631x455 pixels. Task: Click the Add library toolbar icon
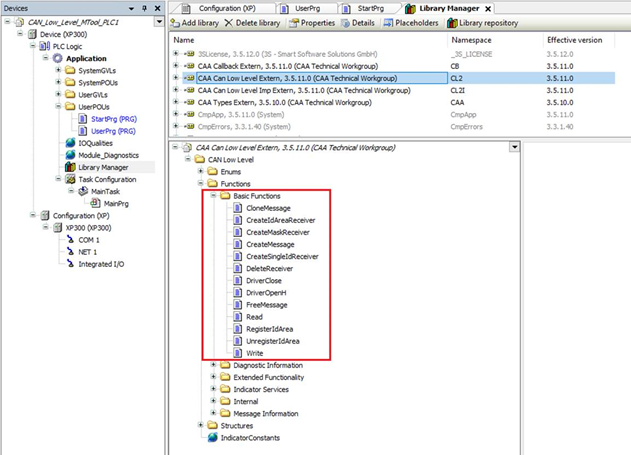(175, 22)
